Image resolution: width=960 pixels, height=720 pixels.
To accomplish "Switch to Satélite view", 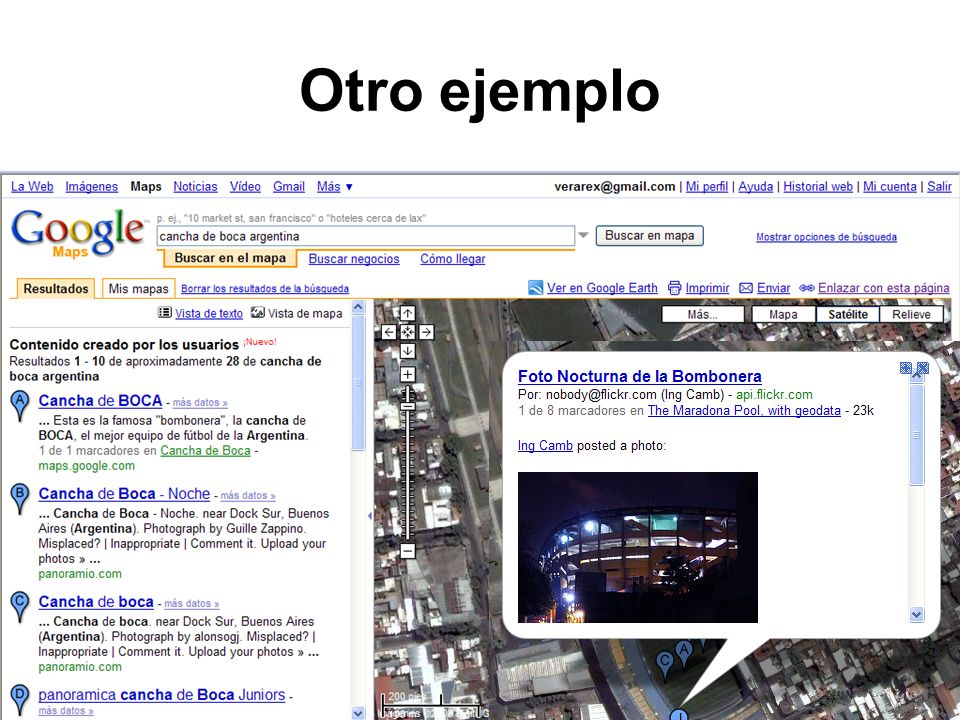I will click(x=848, y=314).
